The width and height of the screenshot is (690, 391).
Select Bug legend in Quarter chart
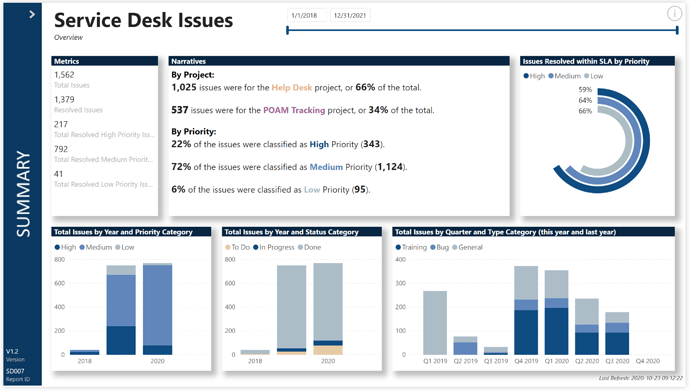click(440, 247)
